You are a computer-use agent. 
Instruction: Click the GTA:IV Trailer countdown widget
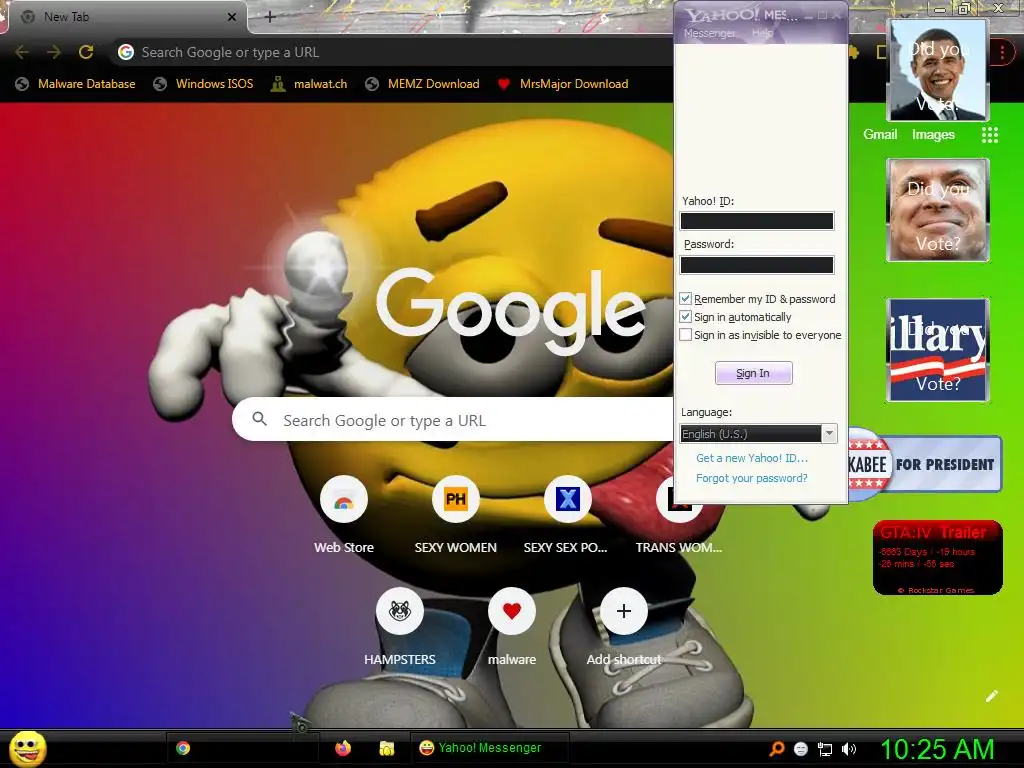pos(937,557)
